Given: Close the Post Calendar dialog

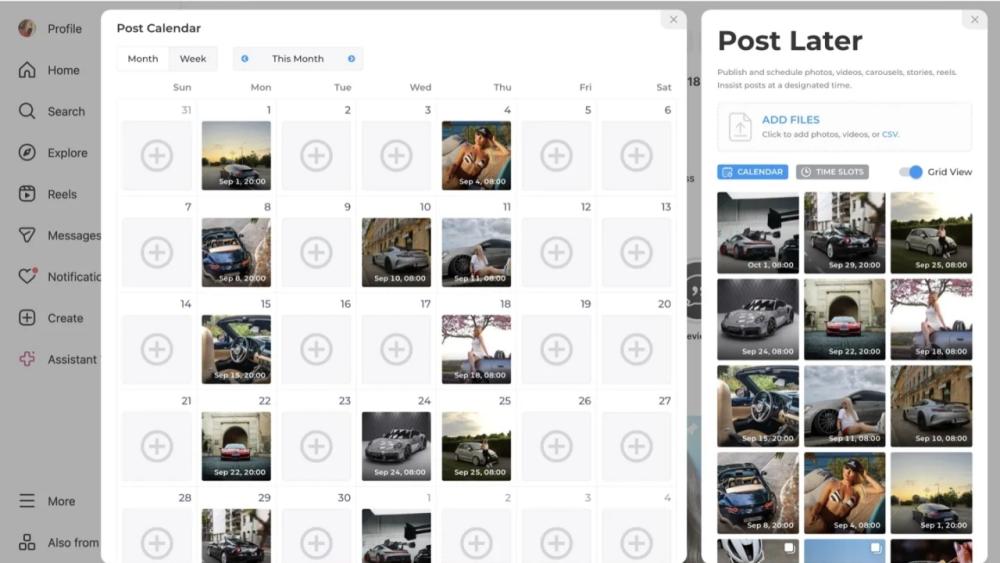Looking at the screenshot, I should click(x=673, y=20).
